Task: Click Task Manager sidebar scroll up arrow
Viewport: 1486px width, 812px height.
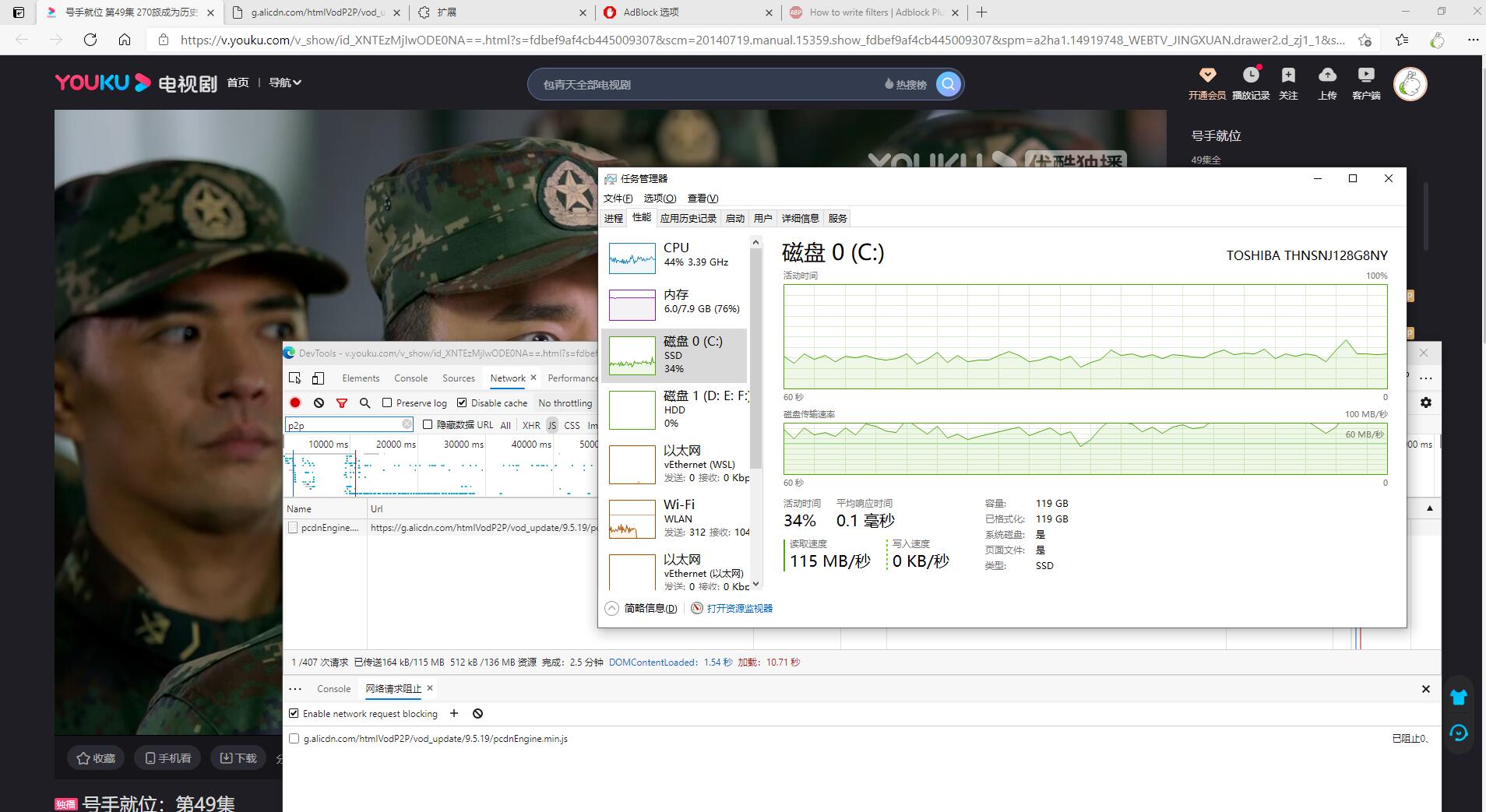Action: 755,243
